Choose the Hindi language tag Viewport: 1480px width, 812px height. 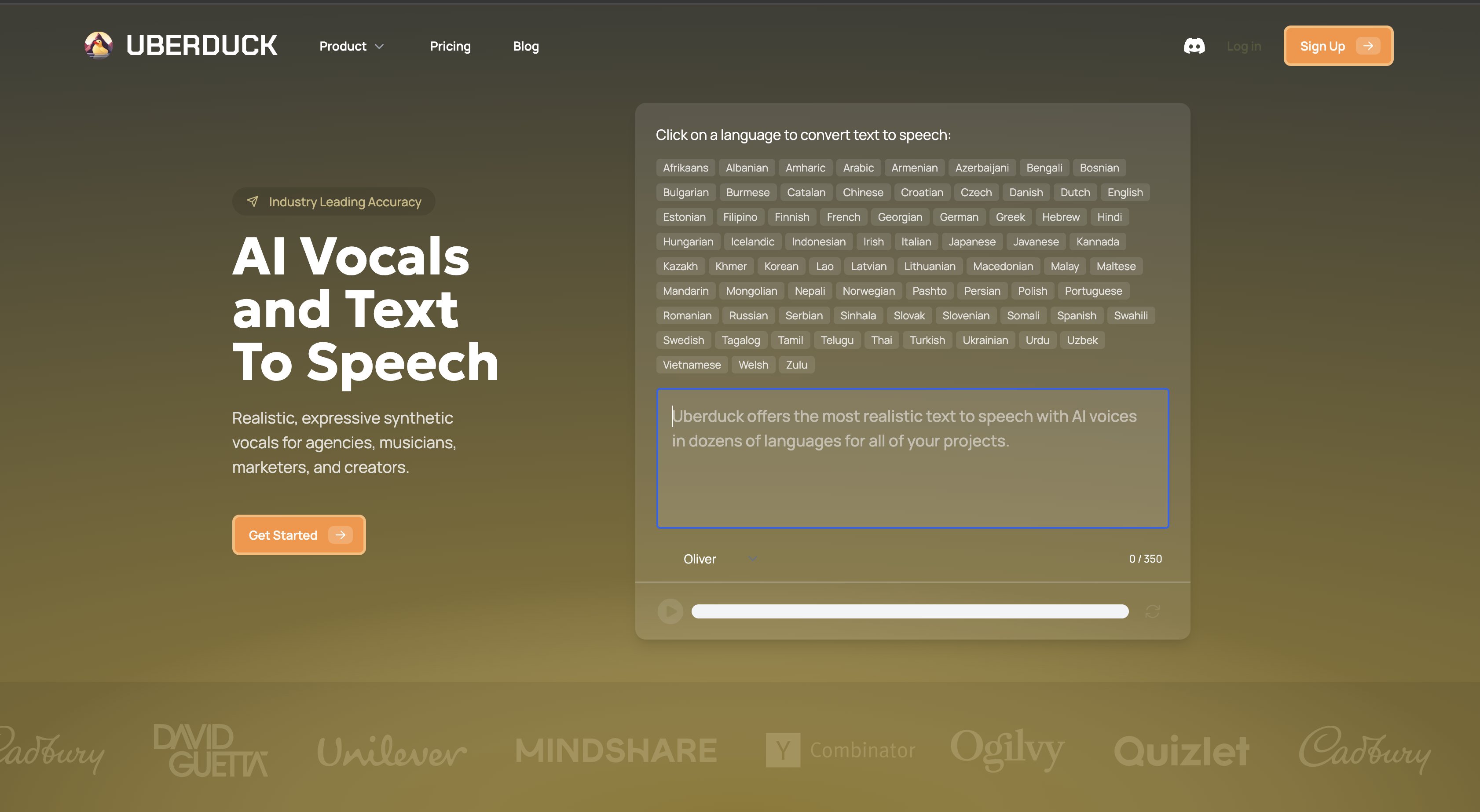pyautogui.click(x=1109, y=217)
